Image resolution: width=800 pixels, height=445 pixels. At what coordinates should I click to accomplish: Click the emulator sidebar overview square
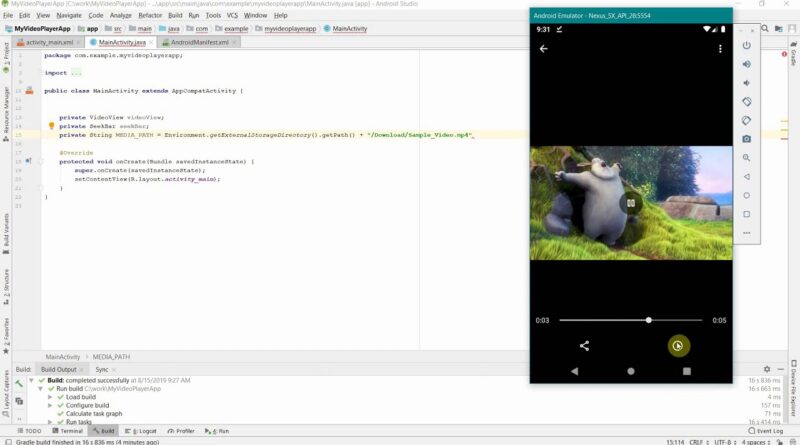pyautogui.click(x=746, y=214)
